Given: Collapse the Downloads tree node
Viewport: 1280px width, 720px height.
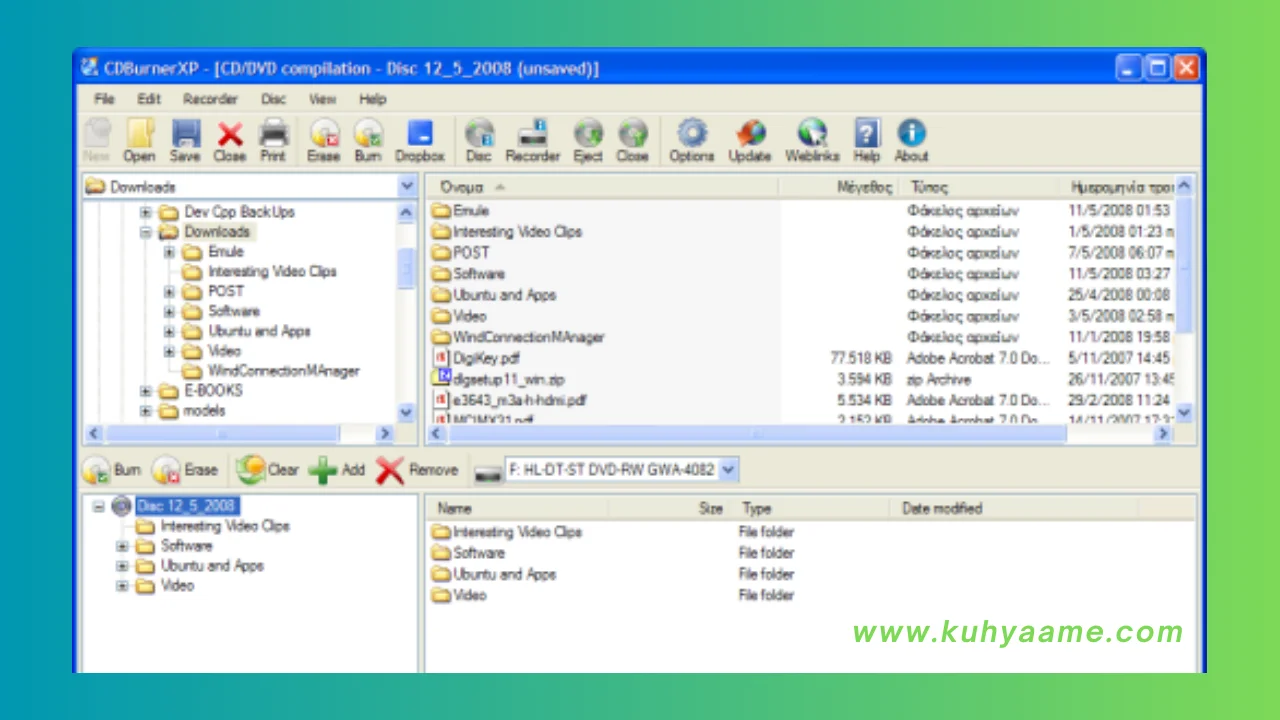Looking at the screenshot, I should coord(146,232).
